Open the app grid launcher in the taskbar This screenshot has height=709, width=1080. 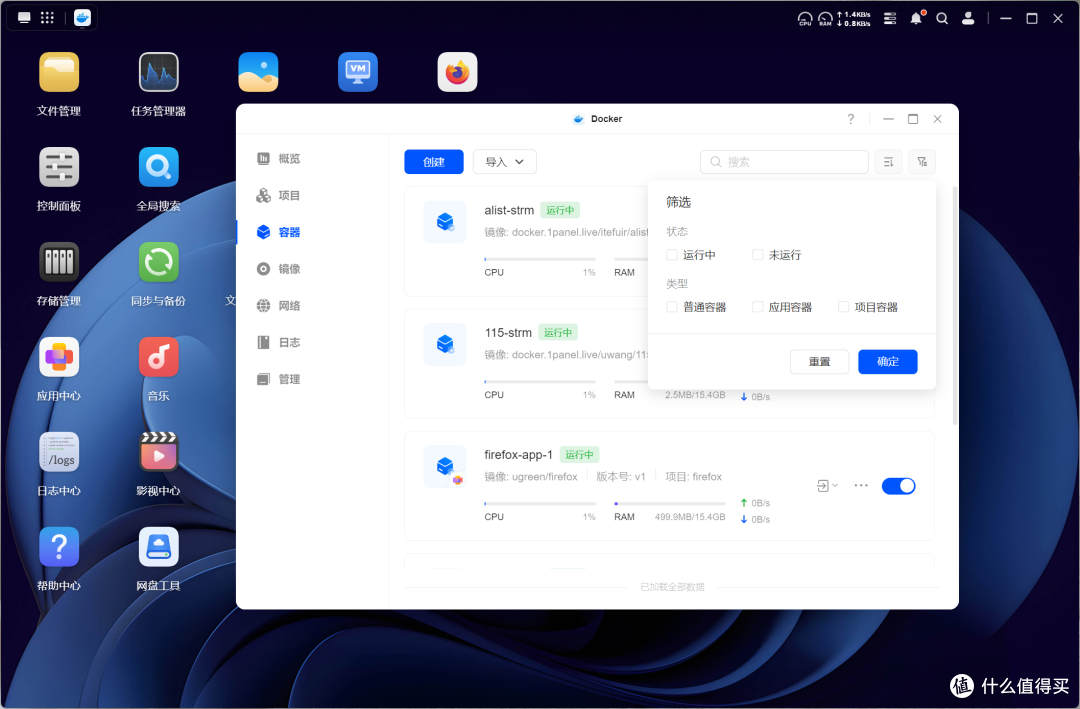point(47,18)
